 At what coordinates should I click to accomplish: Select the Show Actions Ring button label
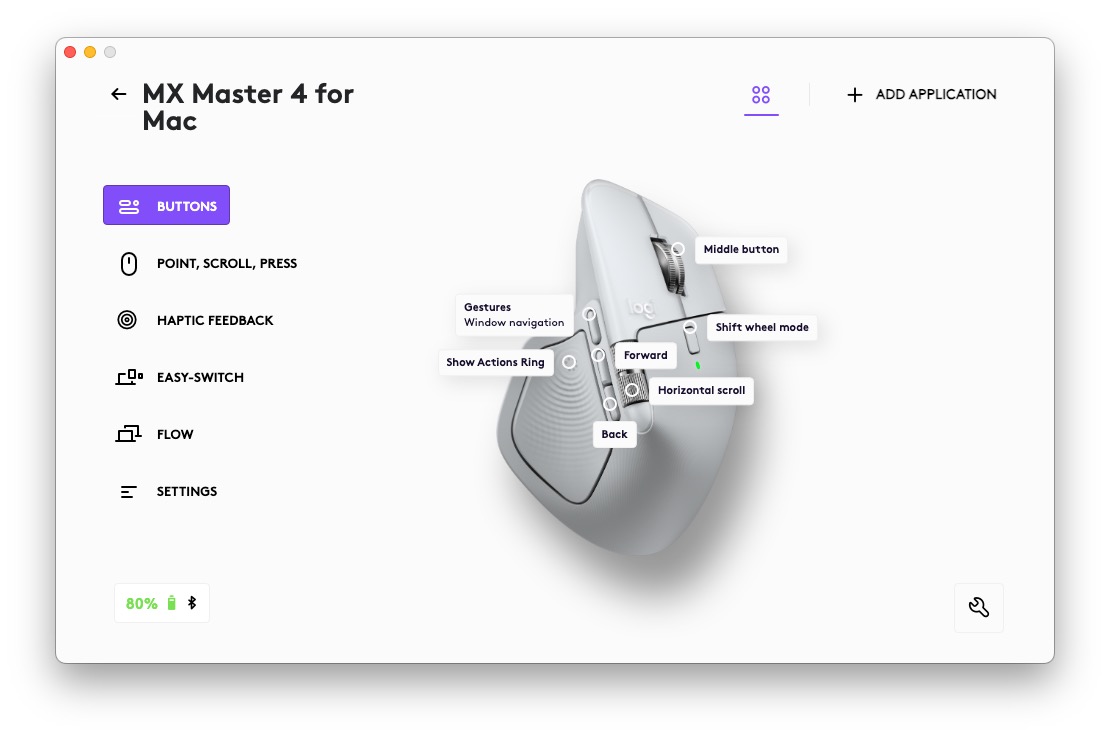(x=496, y=362)
